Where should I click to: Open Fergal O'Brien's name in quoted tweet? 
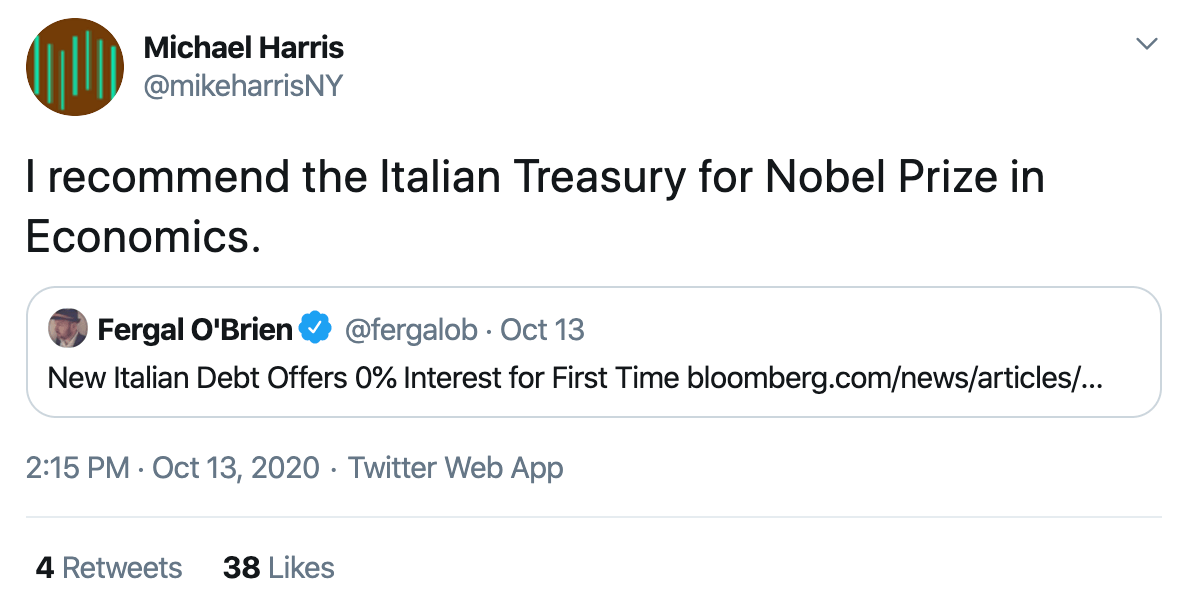(195, 328)
